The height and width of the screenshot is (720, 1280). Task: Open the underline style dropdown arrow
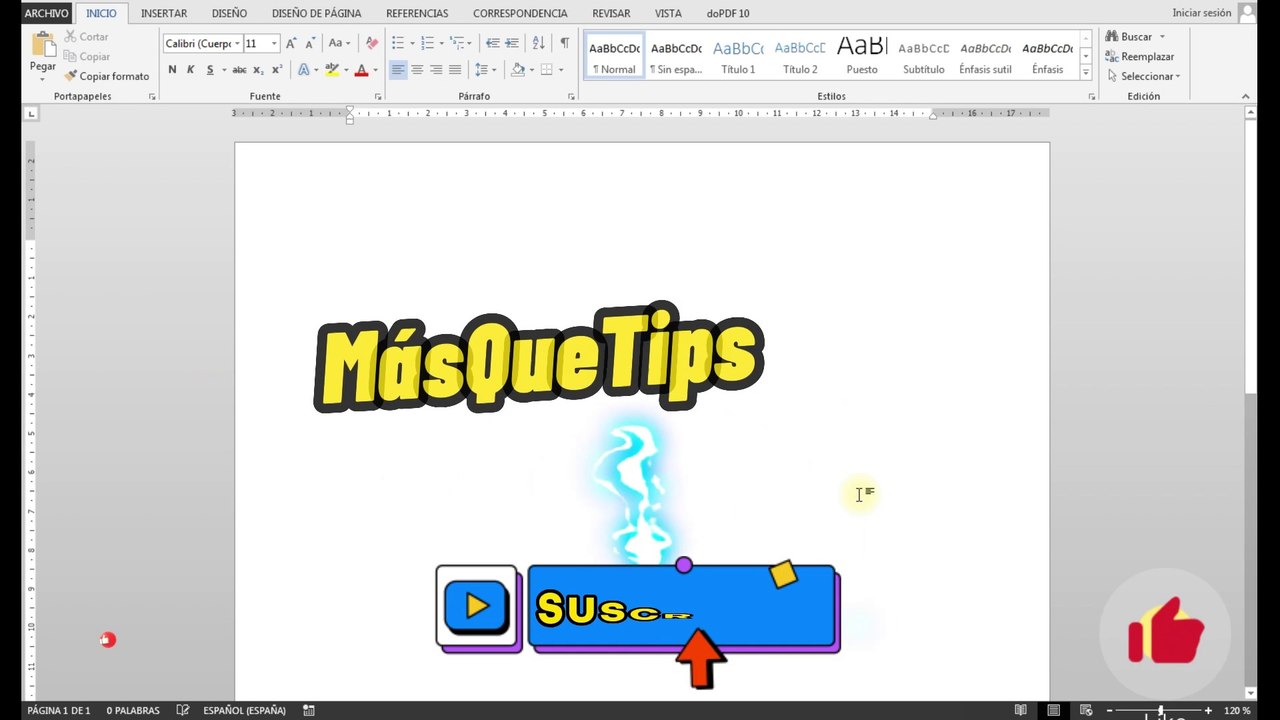coord(222,70)
